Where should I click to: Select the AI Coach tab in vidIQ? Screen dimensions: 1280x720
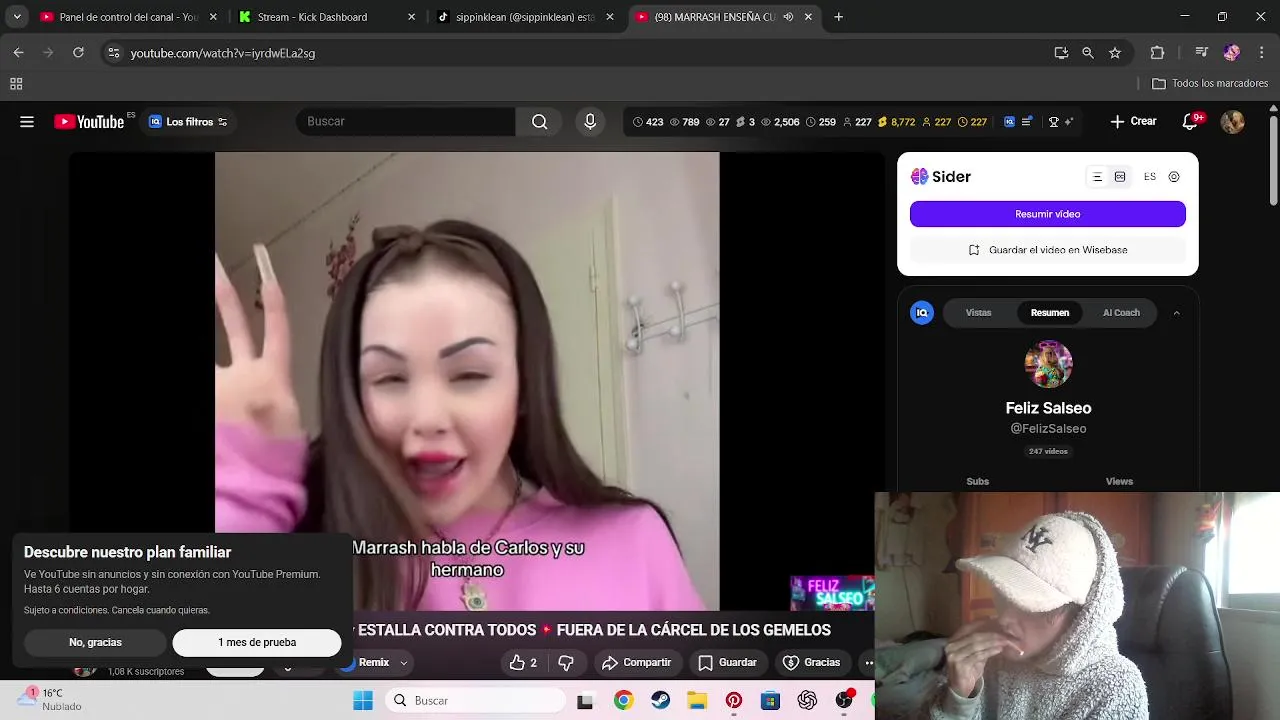(1121, 313)
